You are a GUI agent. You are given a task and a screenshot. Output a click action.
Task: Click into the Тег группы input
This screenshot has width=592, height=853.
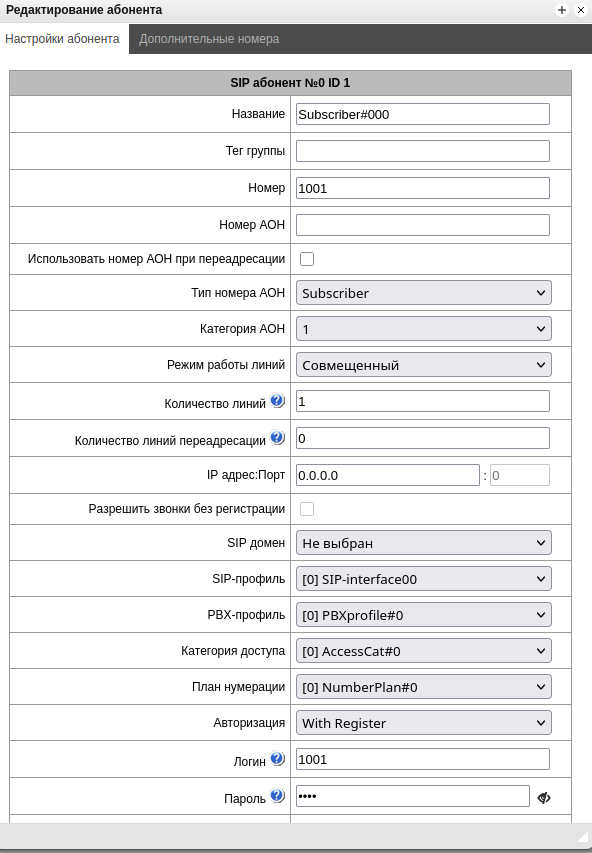point(423,151)
